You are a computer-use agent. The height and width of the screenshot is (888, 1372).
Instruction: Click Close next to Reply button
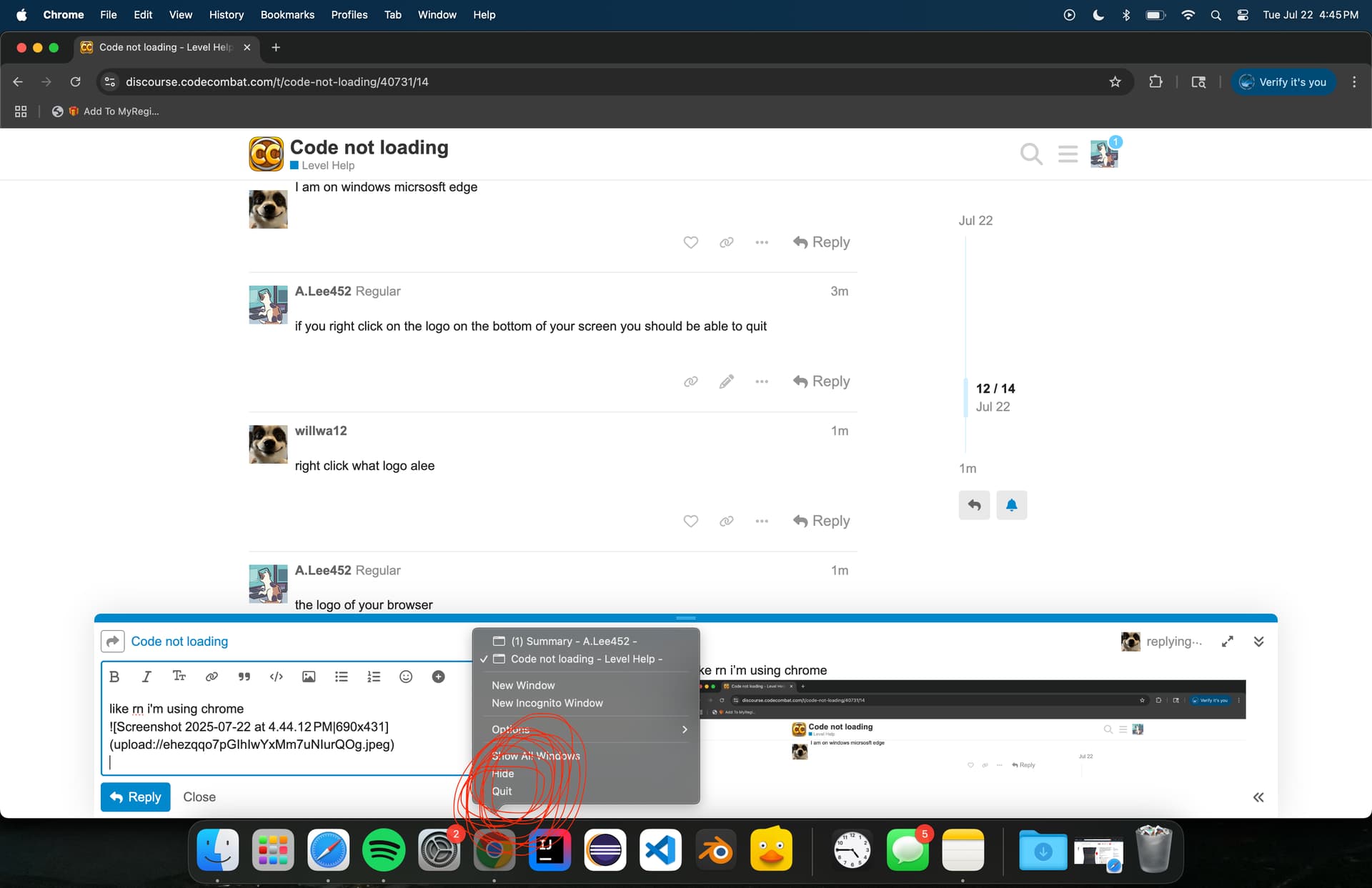pyautogui.click(x=199, y=797)
